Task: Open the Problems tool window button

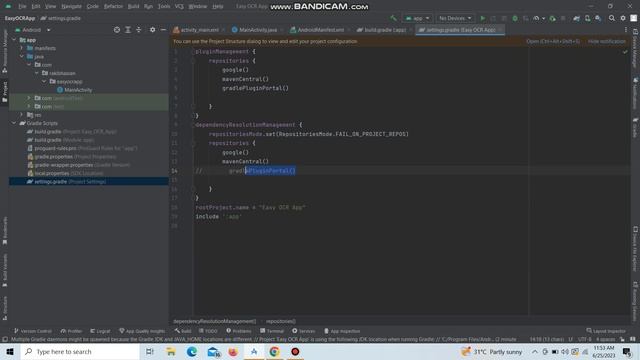Action: click(239, 331)
